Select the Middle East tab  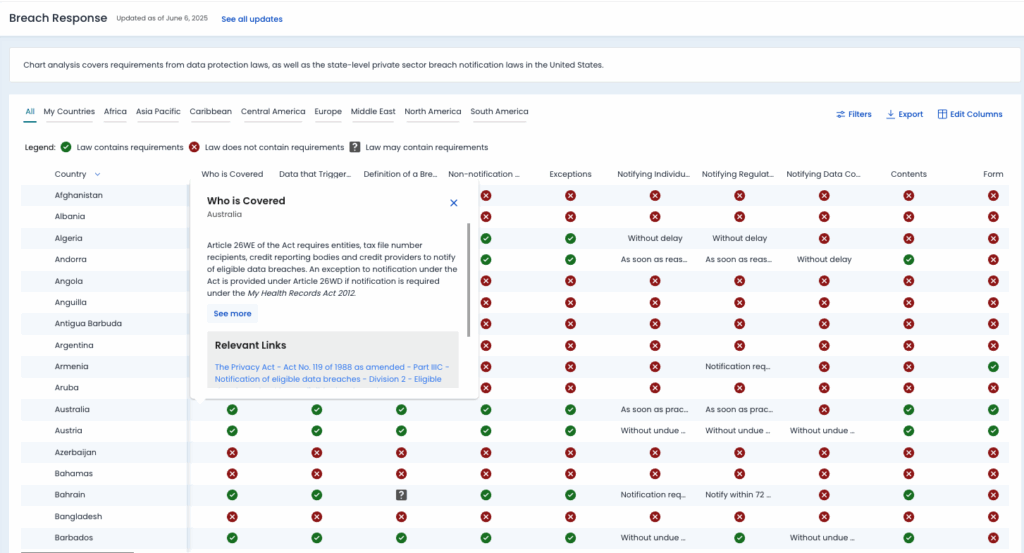tap(373, 112)
